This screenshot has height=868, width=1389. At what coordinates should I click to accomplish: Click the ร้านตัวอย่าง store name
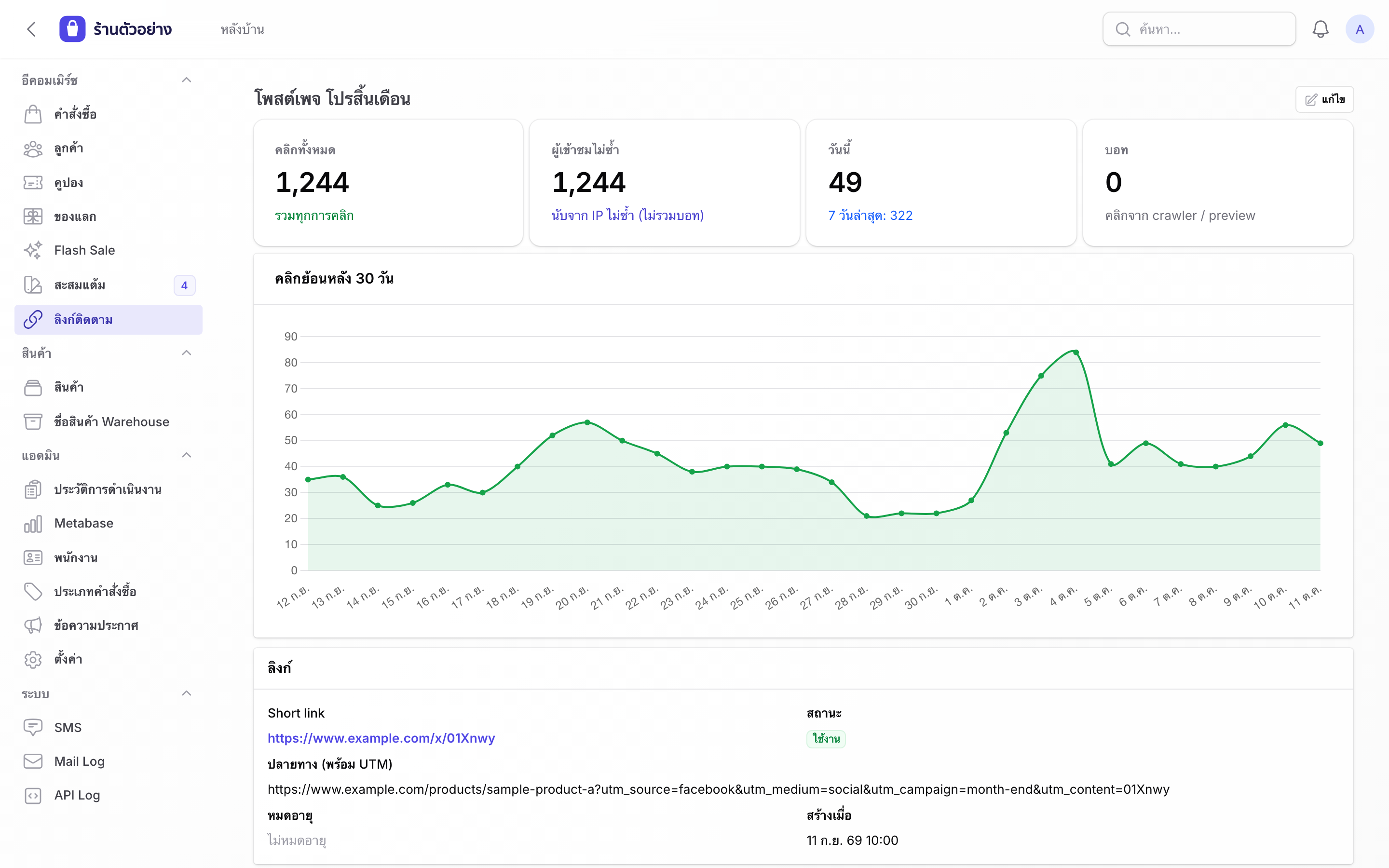pos(133,29)
